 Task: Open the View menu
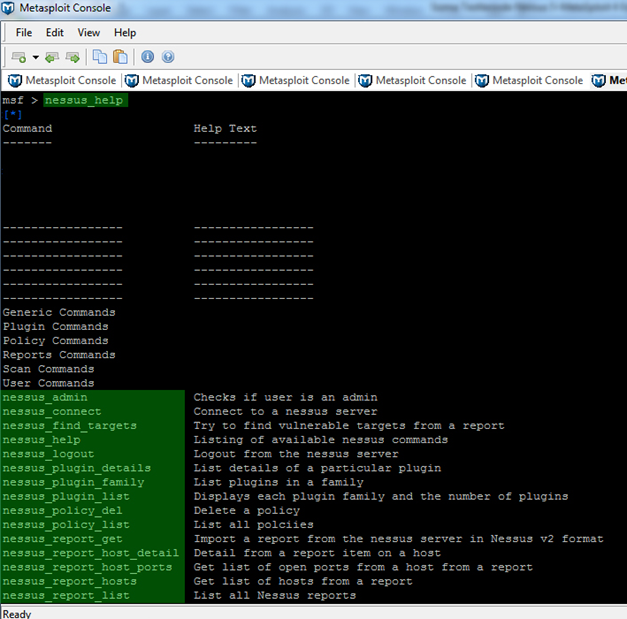[x=88, y=32]
